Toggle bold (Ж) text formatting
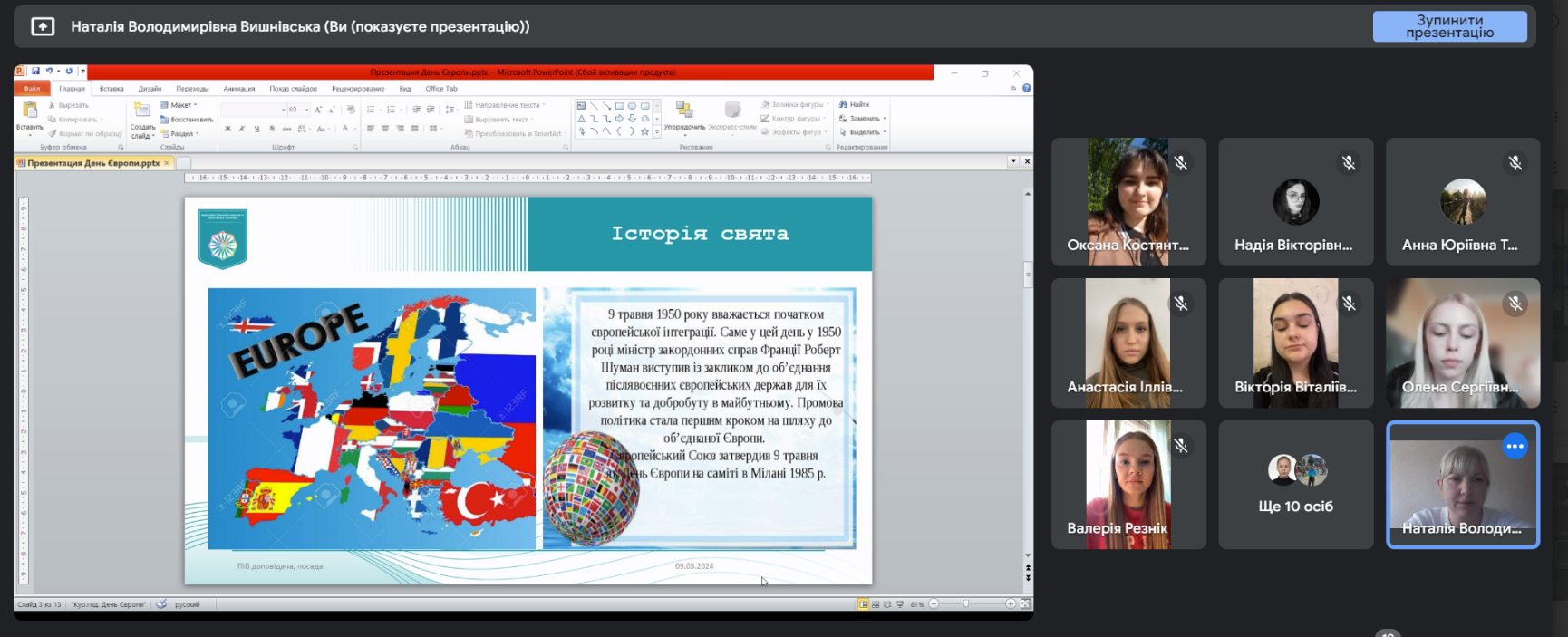Screen dimensions: 1568x637 point(227,130)
